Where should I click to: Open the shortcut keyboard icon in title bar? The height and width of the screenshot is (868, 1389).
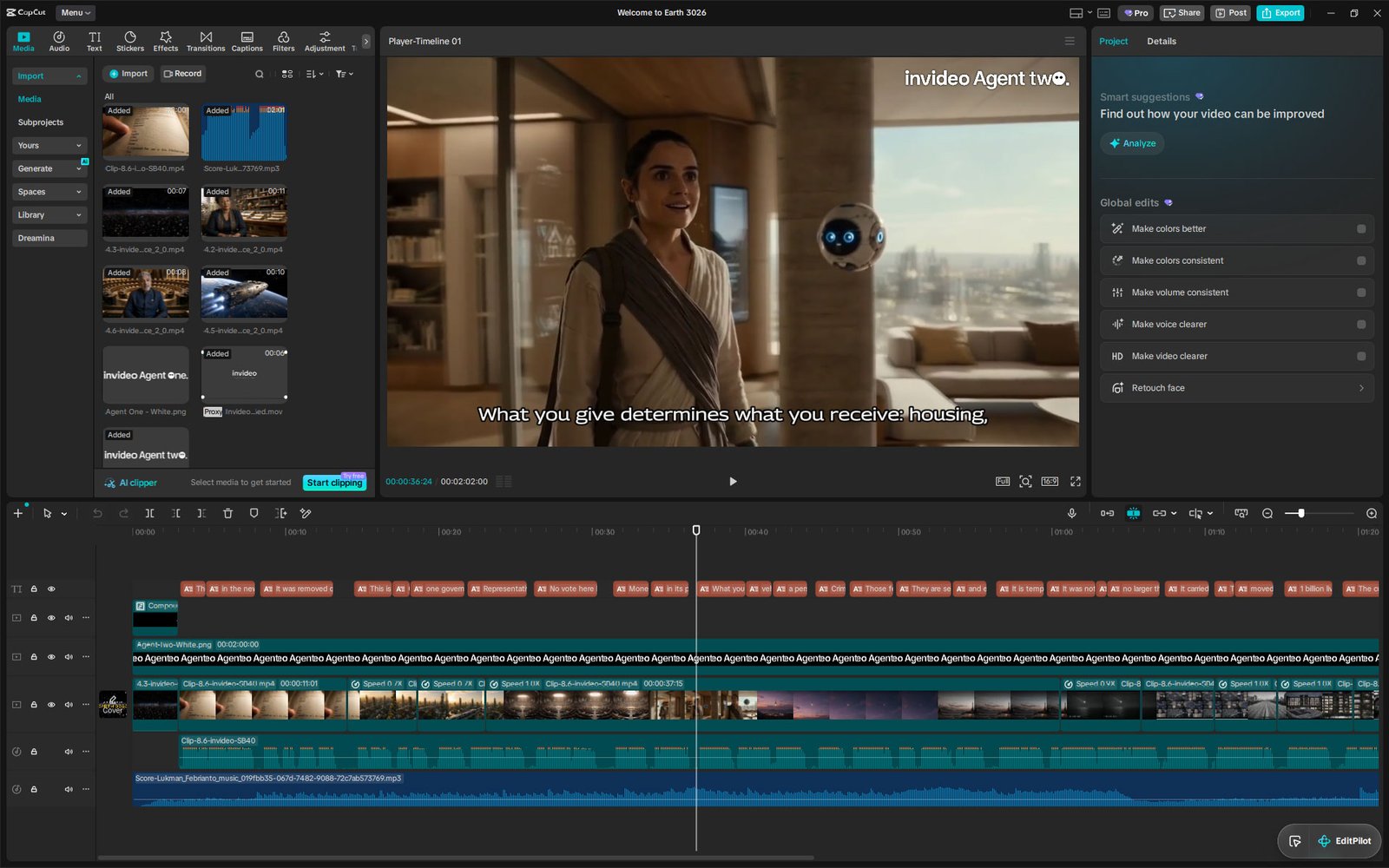tap(1103, 13)
